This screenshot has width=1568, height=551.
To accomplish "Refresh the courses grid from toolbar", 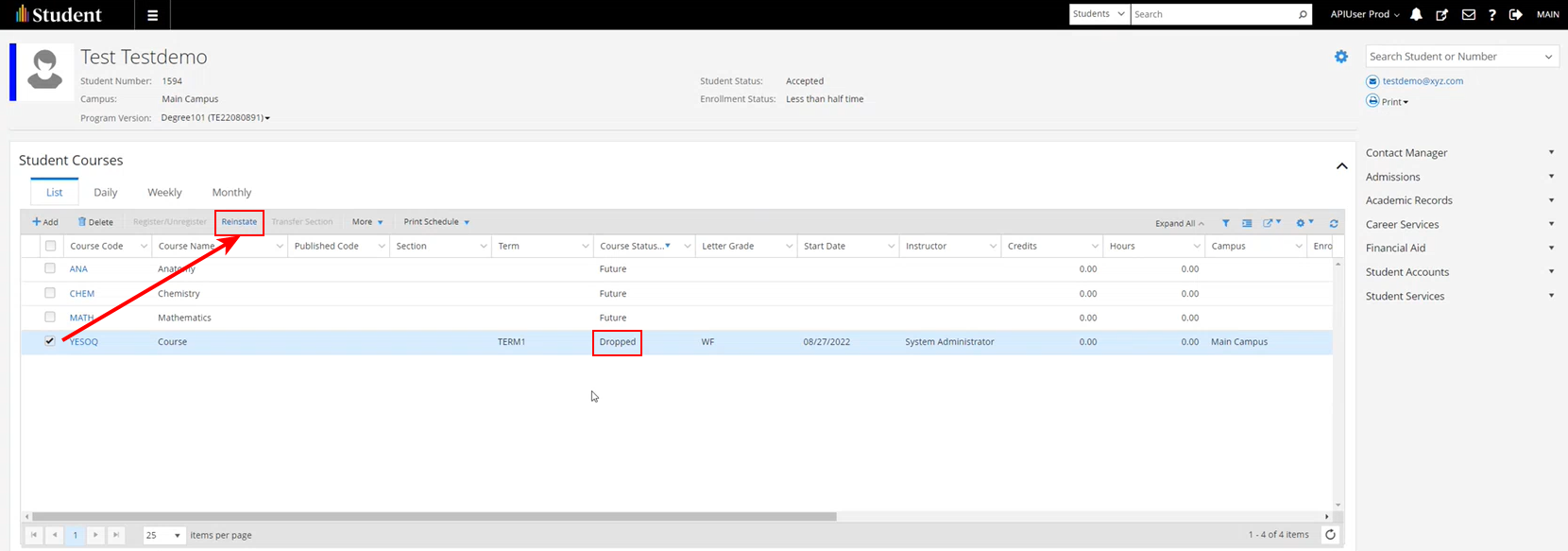I will tap(1334, 223).
